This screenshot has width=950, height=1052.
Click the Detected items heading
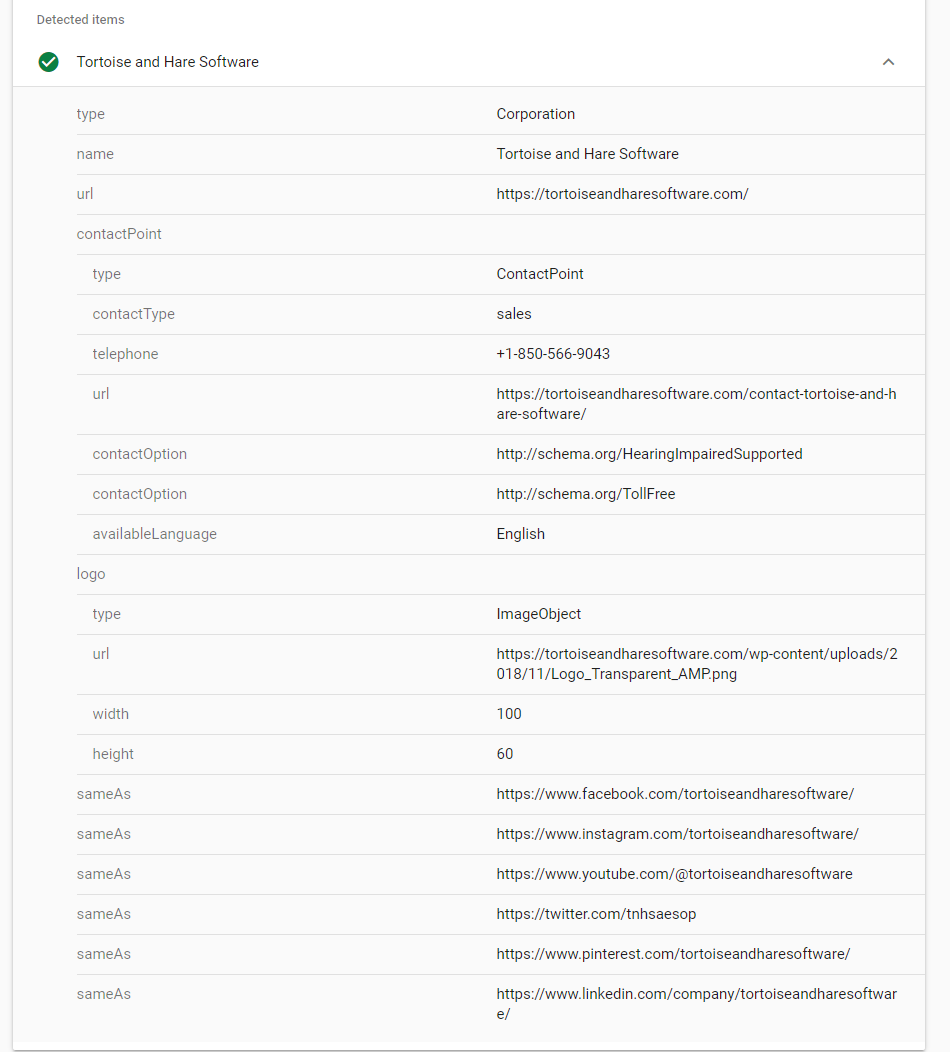(80, 20)
